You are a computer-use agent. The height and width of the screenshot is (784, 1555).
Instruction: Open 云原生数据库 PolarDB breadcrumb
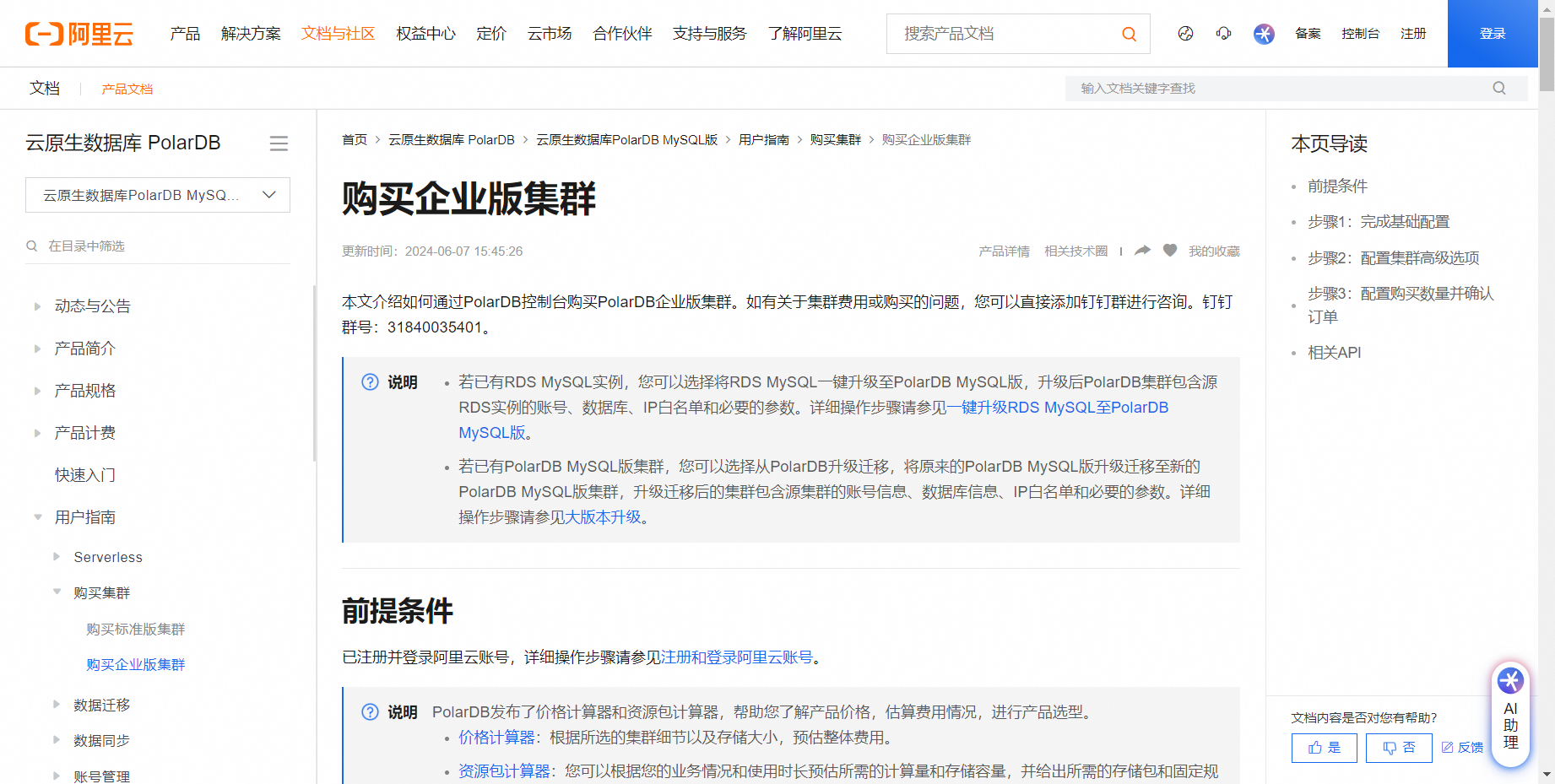pyautogui.click(x=452, y=140)
